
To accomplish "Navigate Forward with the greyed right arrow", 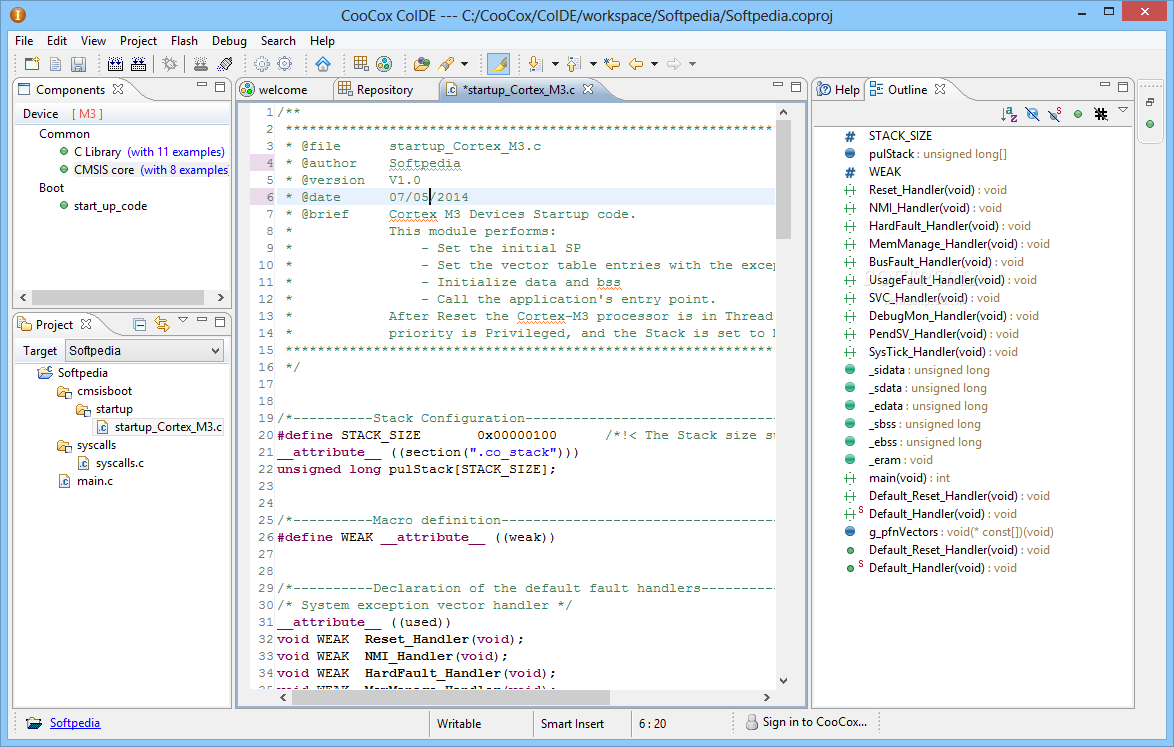I will (674, 64).
